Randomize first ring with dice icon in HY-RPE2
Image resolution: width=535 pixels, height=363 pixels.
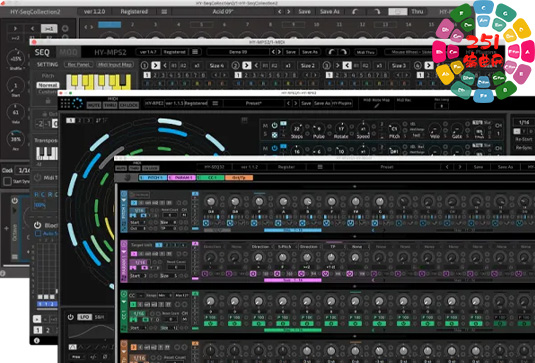pyautogui.click(x=274, y=135)
